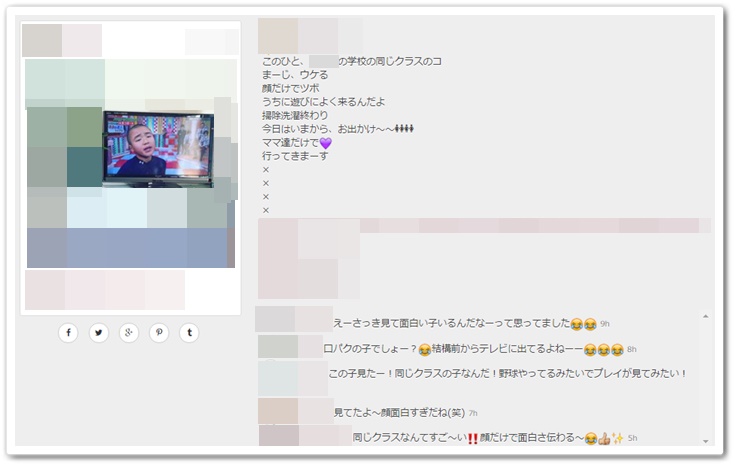The width and height of the screenshot is (736, 467).
Task: Click the purple heart emoji in the caption
Action: click(x=324, y=143)
